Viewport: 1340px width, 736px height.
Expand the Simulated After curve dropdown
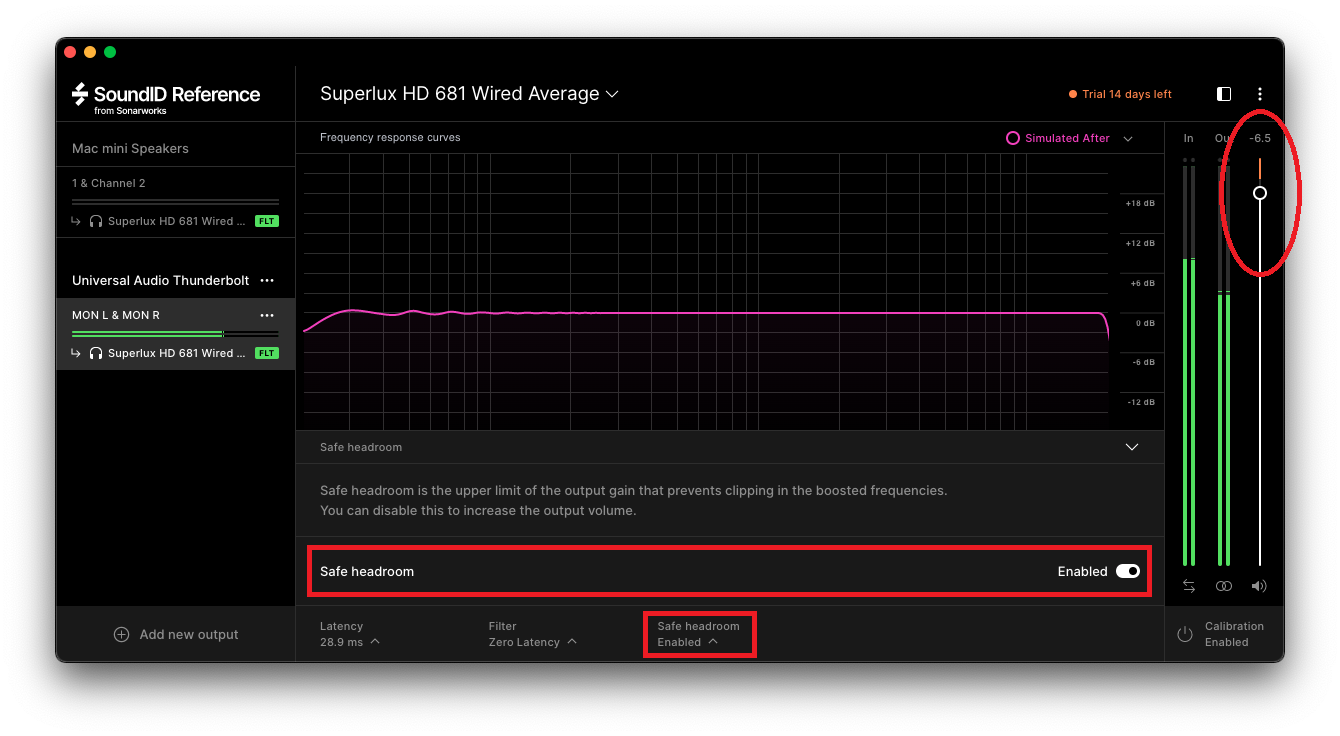click(1128, 139)
